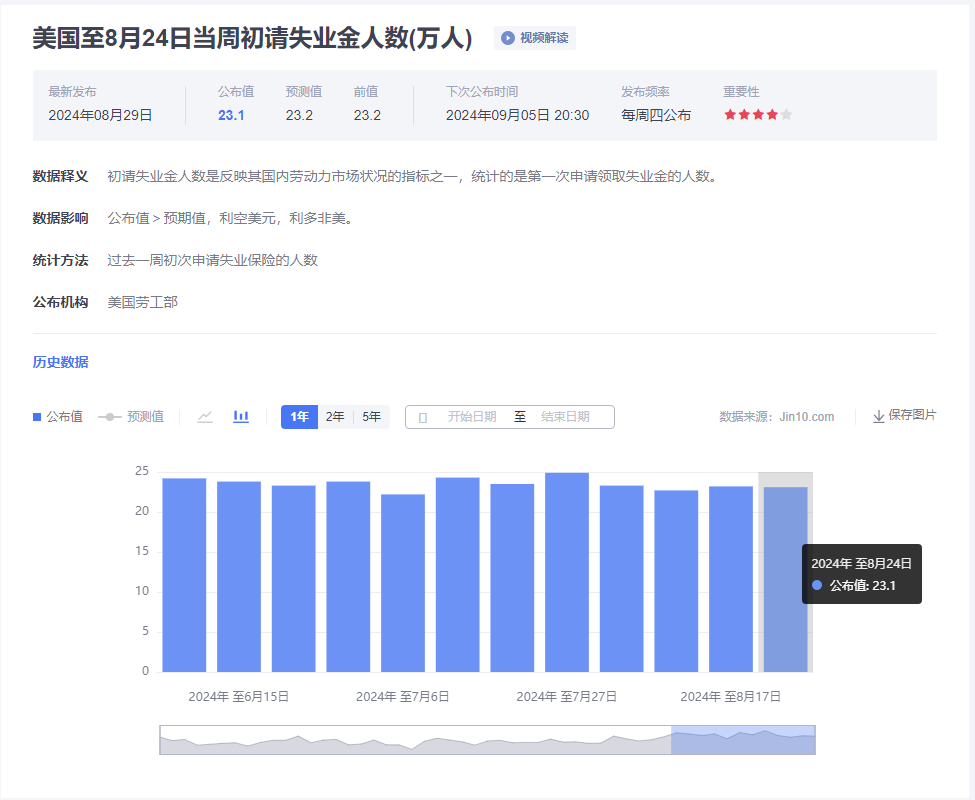This screenshot has width=975, height=800.
Task: Switch to line chart view
Action: (x=205, y=417)
